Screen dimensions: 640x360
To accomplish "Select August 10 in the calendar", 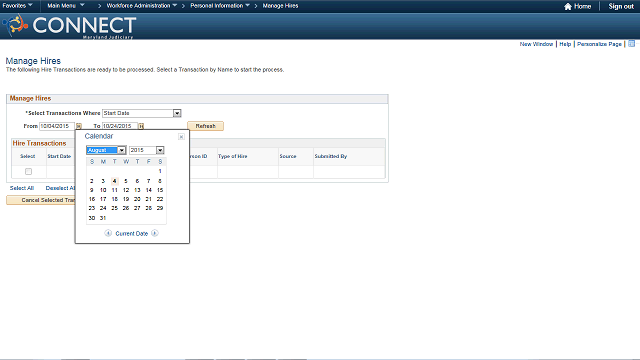I will [x=103, y=190].
